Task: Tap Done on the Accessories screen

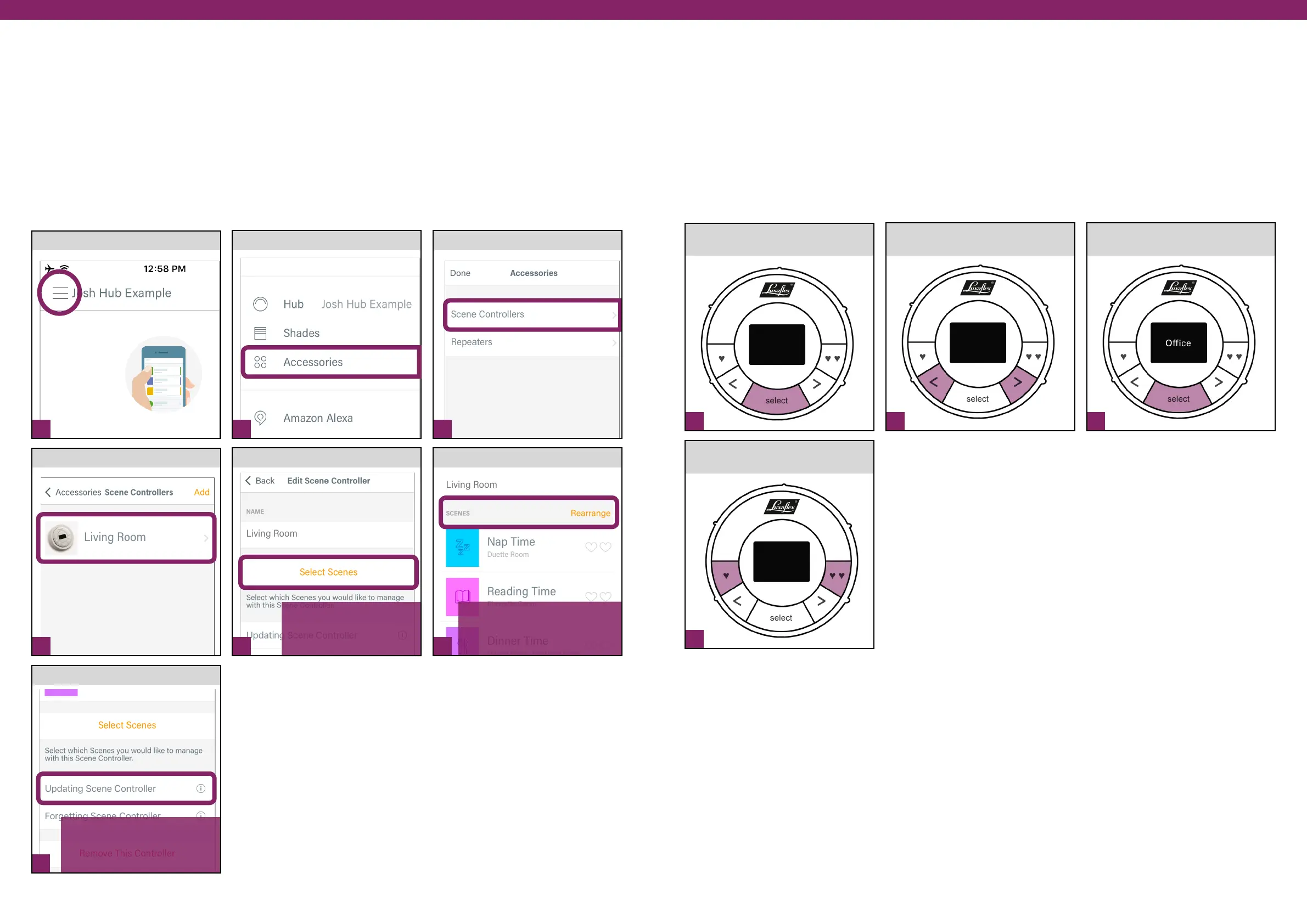Action: pos(460,273)
